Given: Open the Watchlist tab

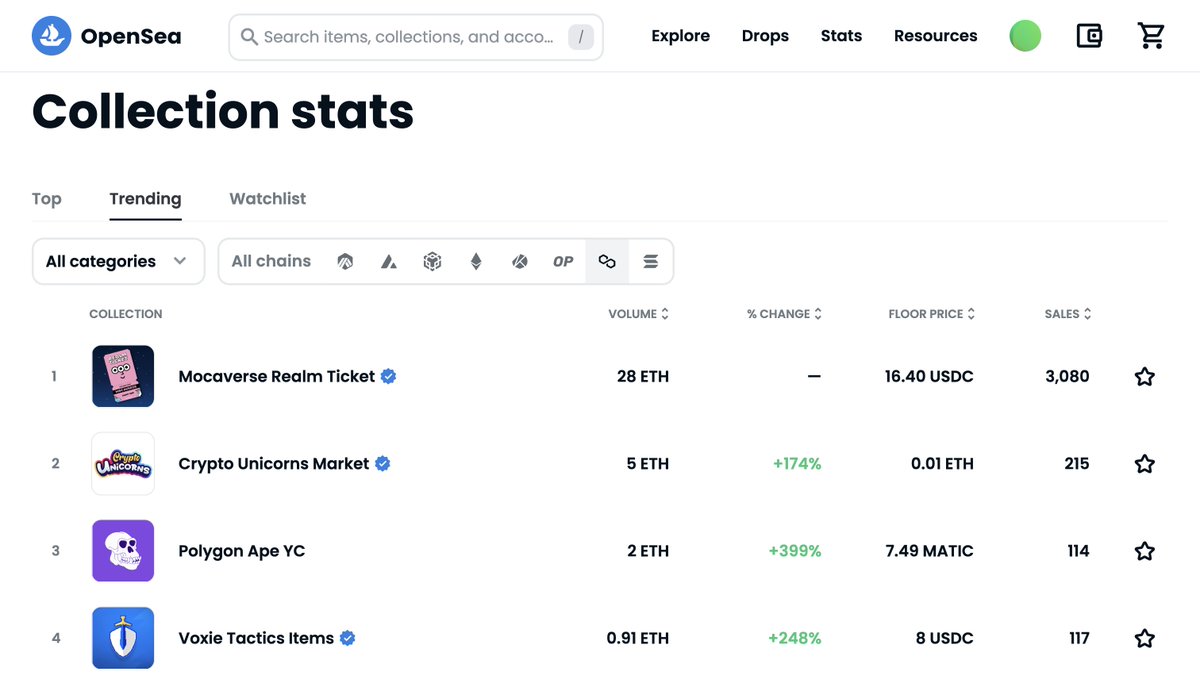Looking at the screenshot, I should click(268, 198).
